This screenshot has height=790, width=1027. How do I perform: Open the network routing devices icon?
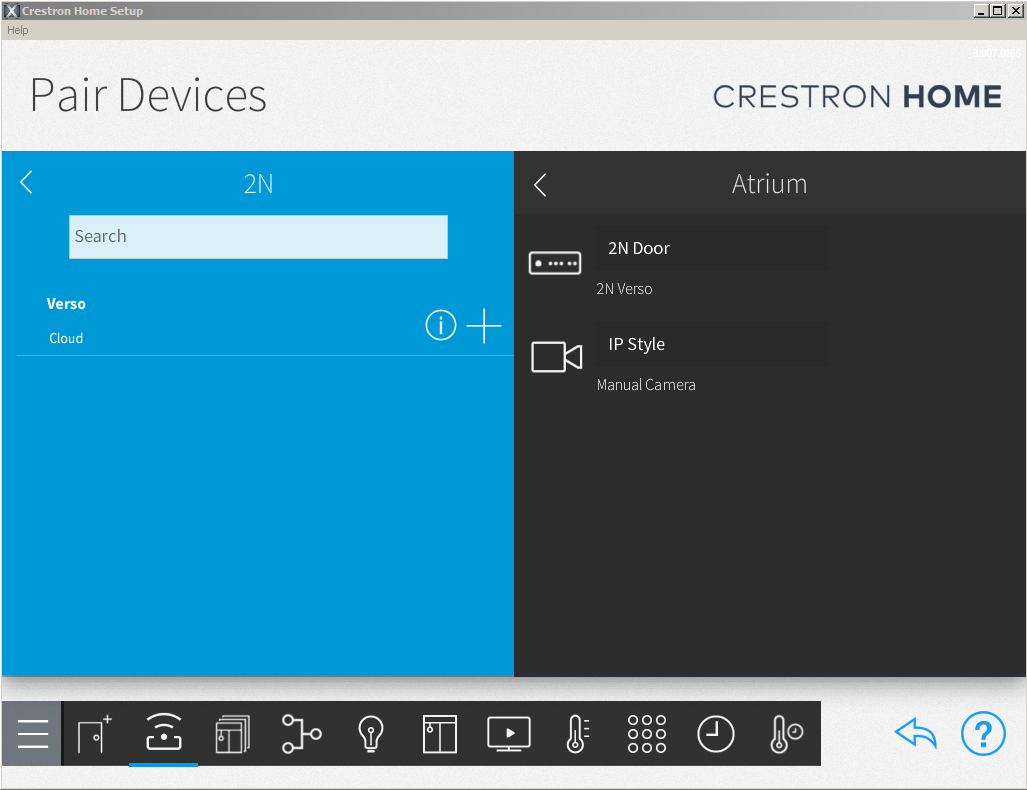[301, 733]
